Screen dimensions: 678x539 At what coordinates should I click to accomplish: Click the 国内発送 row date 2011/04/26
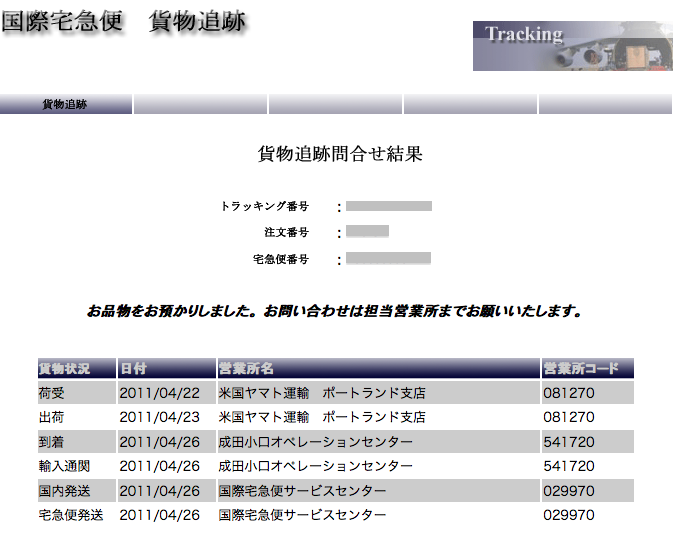[x=160, y=491]
